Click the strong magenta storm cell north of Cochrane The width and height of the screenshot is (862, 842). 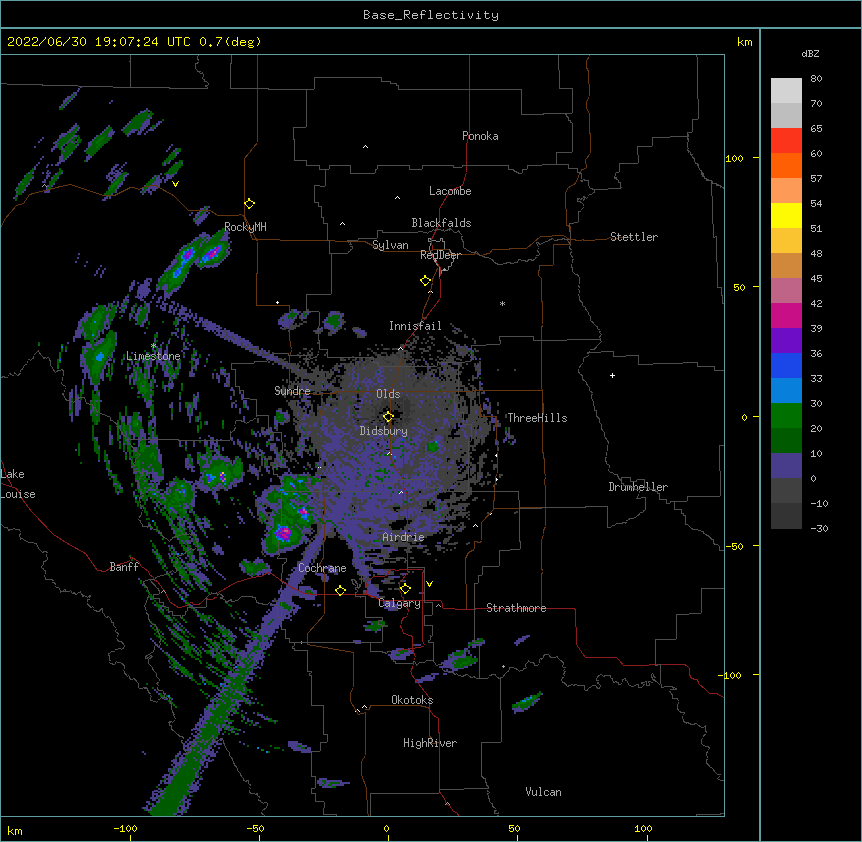point(284,533)
